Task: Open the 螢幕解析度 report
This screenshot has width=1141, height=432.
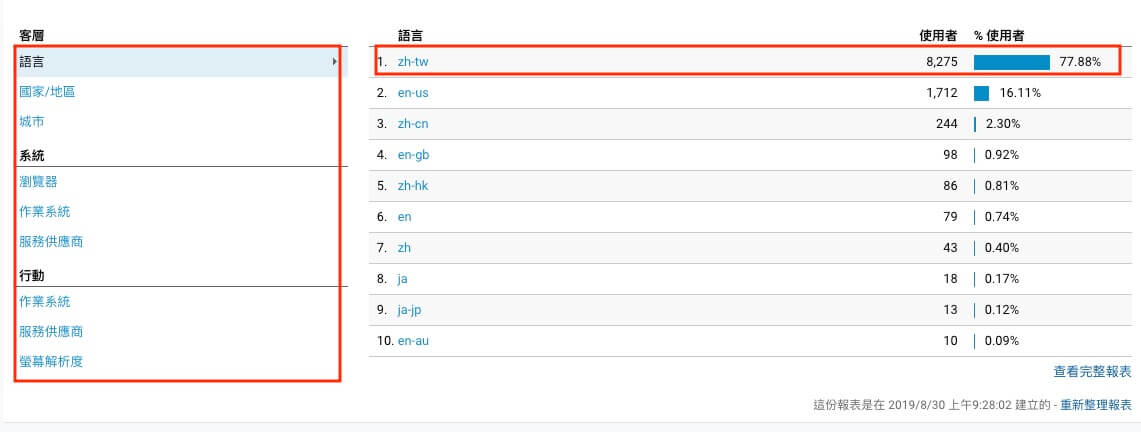Action: [x=51, y=362]
